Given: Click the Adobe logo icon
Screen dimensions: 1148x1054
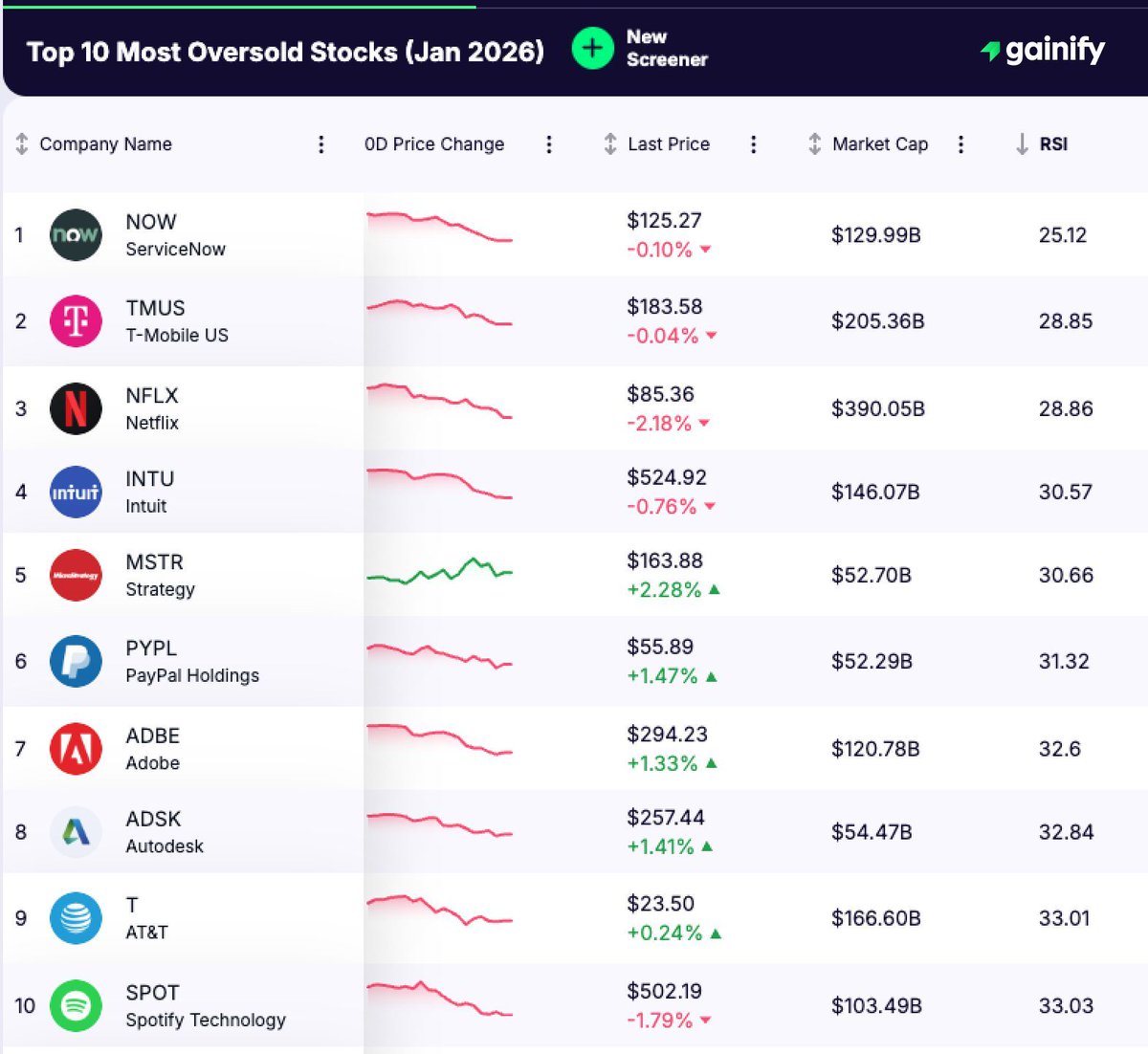Looking at the screenshot, I should 76,748.
